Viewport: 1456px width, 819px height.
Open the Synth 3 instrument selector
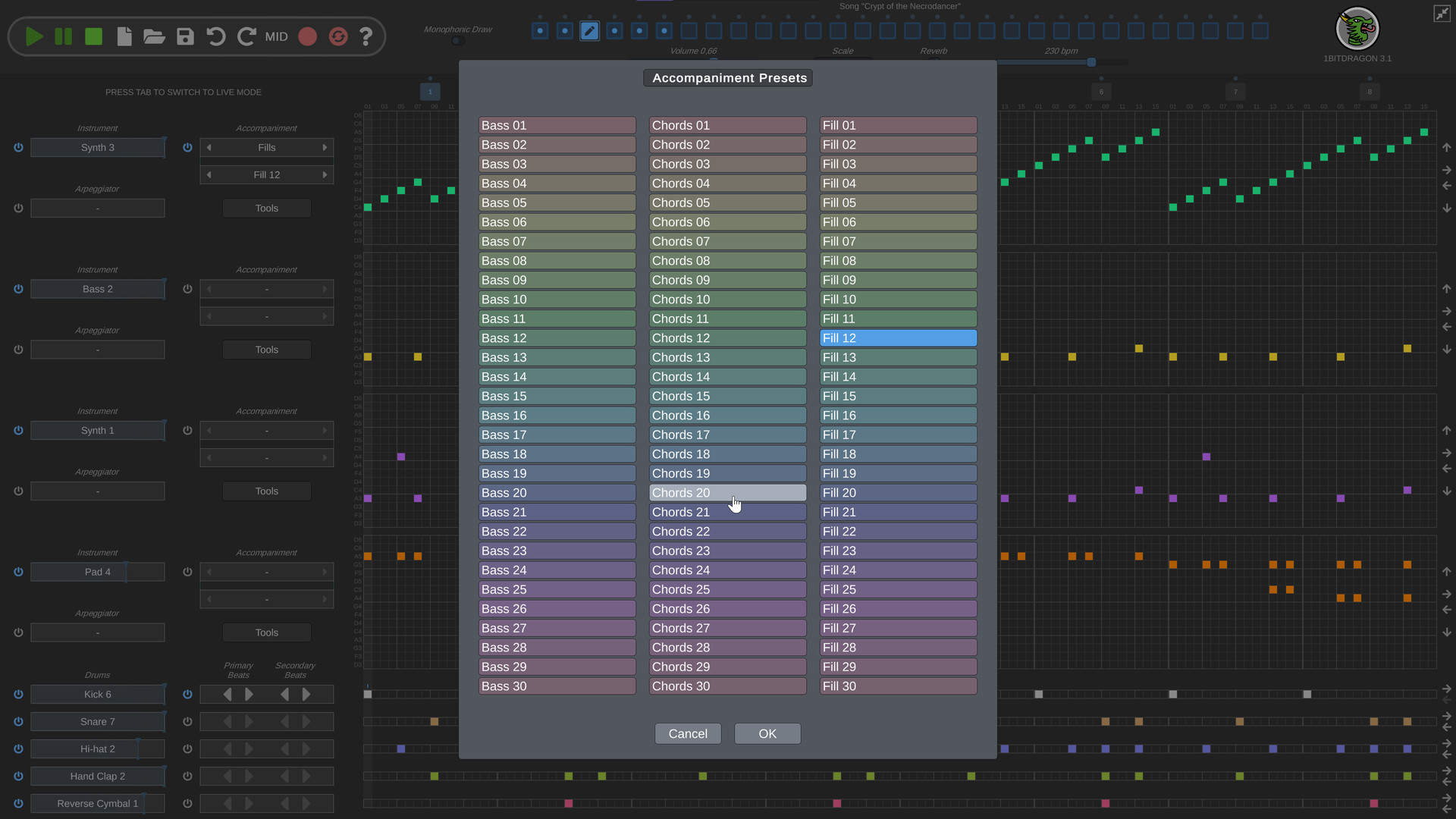pos(98,148)
